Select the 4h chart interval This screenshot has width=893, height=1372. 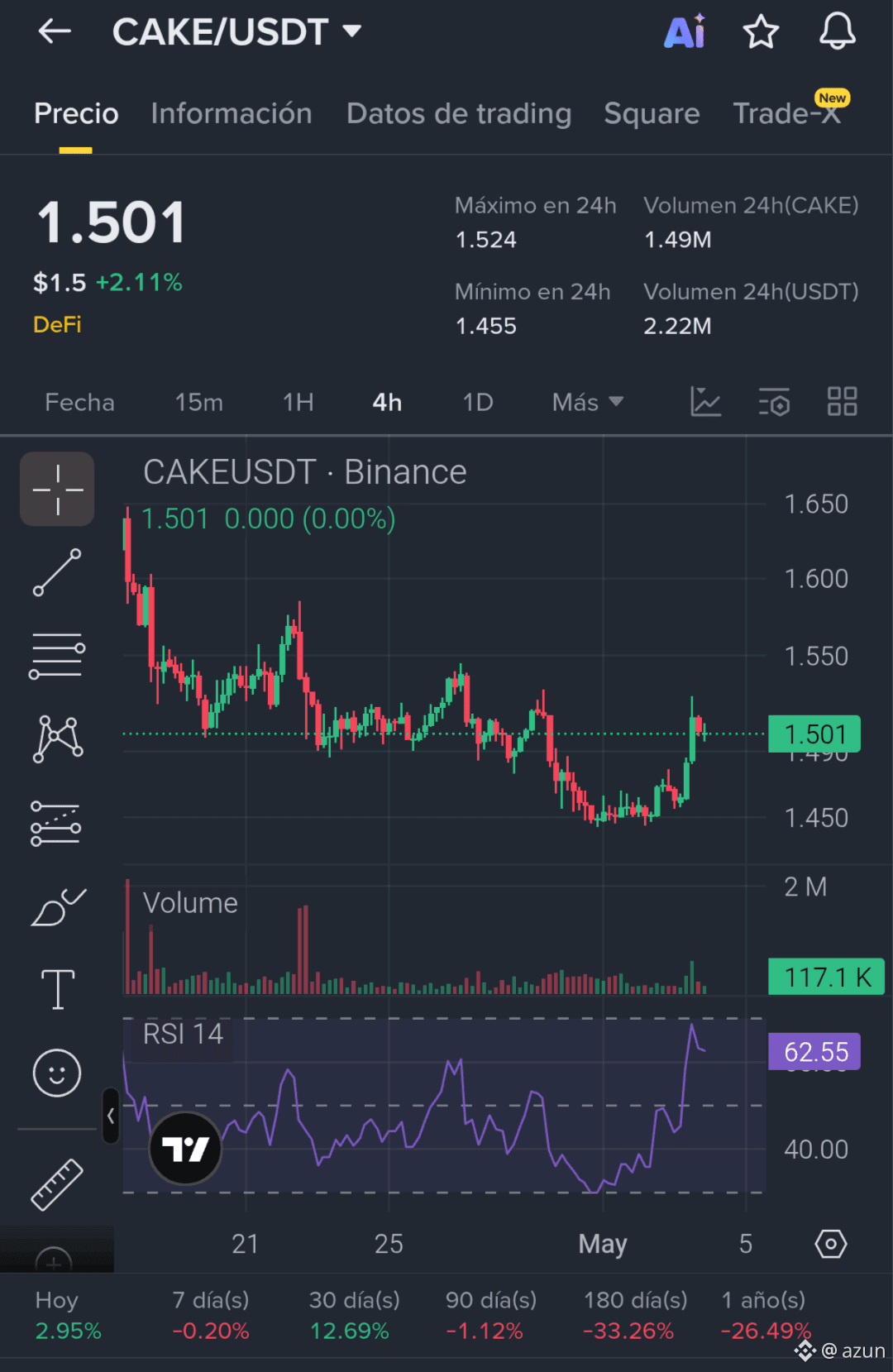(x=387, y=402)
